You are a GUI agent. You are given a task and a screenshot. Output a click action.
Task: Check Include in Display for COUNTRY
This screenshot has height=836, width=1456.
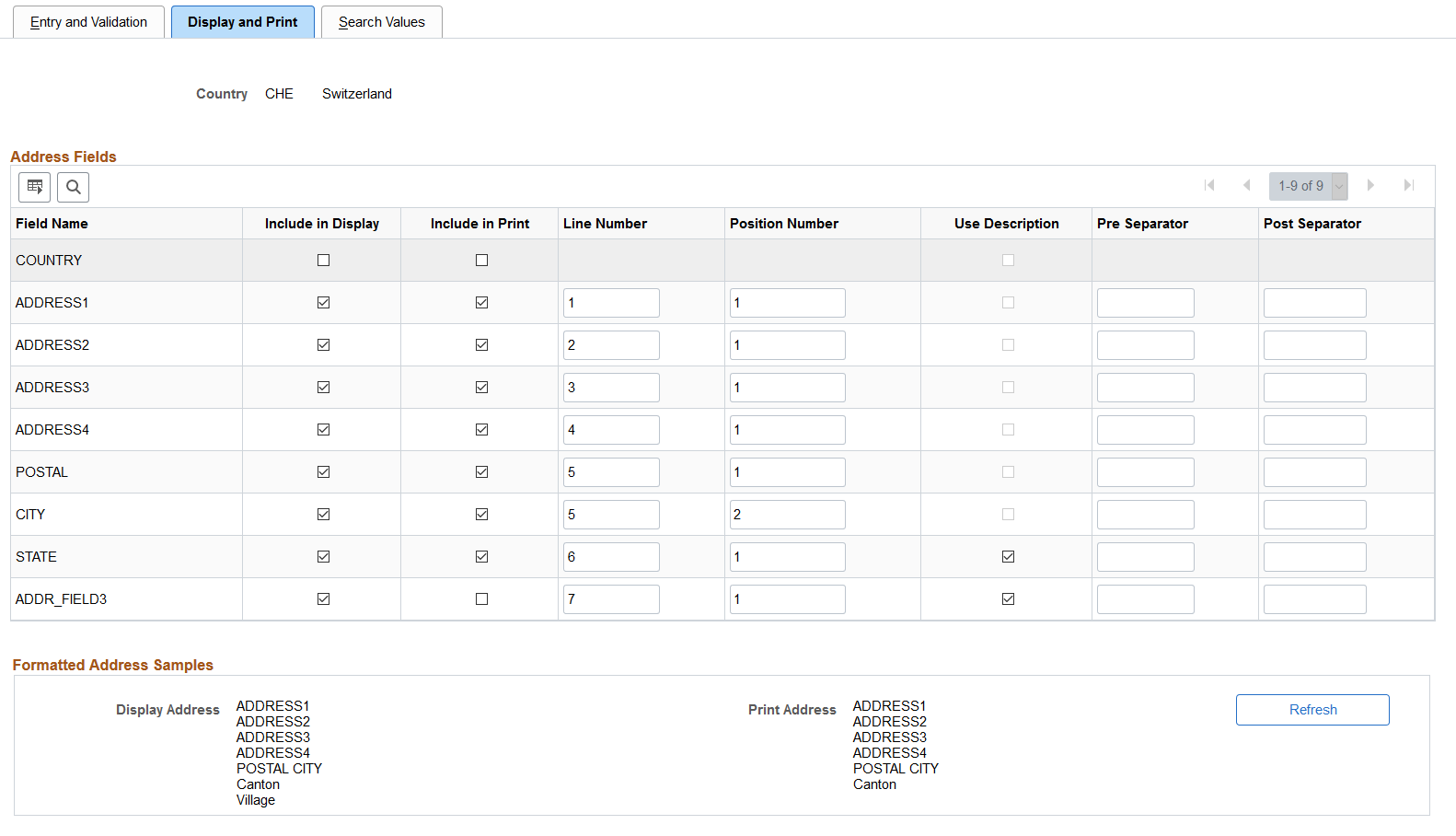323,261
